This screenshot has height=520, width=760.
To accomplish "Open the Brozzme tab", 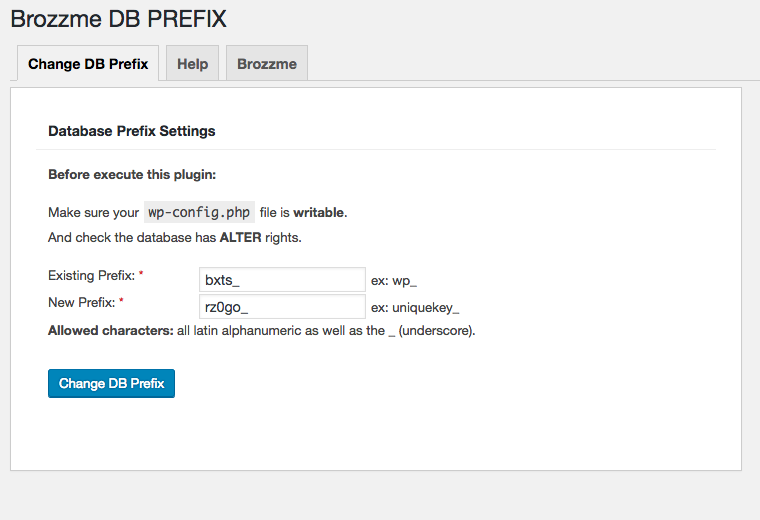I will tap(267, 63).
